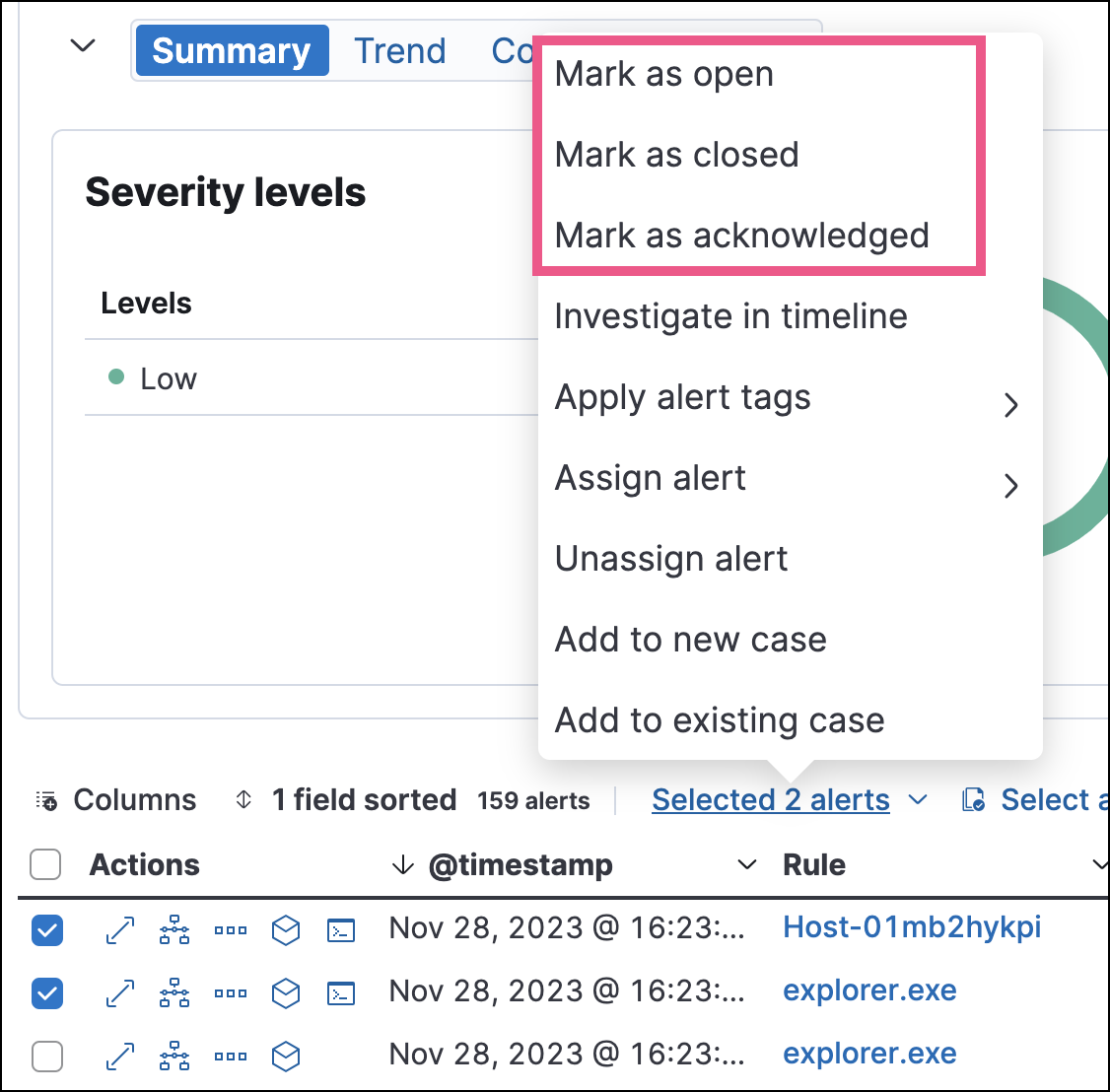Click the more actions ellipsis on the second alert

[230, 992]
